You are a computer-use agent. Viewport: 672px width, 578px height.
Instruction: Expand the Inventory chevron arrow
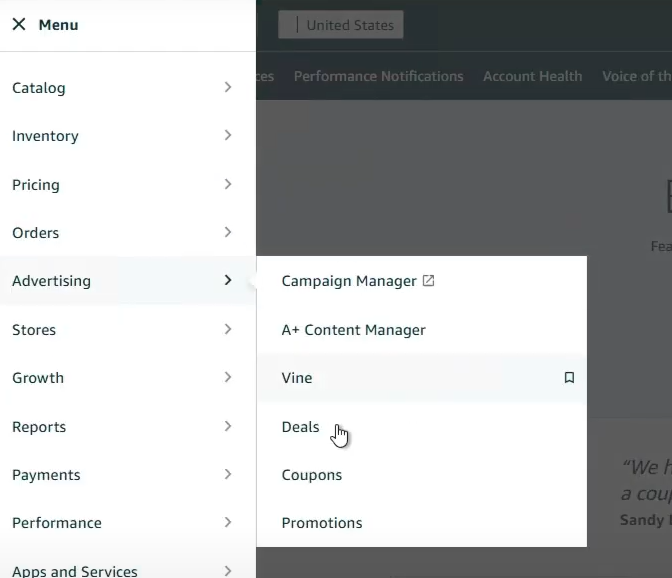[228, 135]
